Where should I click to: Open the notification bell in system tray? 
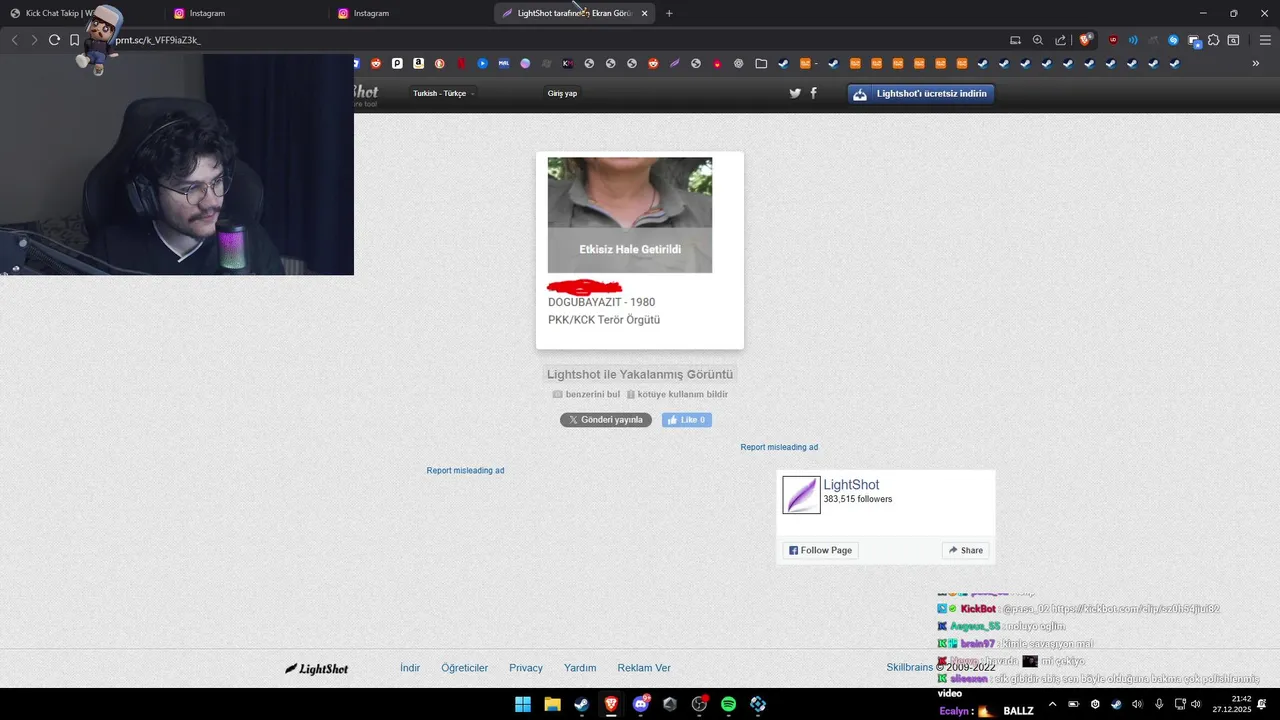click(1263, 704)
